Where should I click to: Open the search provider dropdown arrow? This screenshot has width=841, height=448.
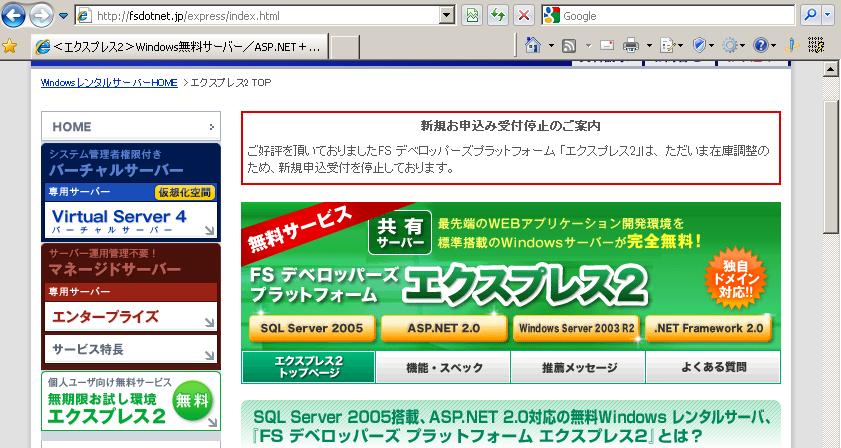click(x=827, y=16)
